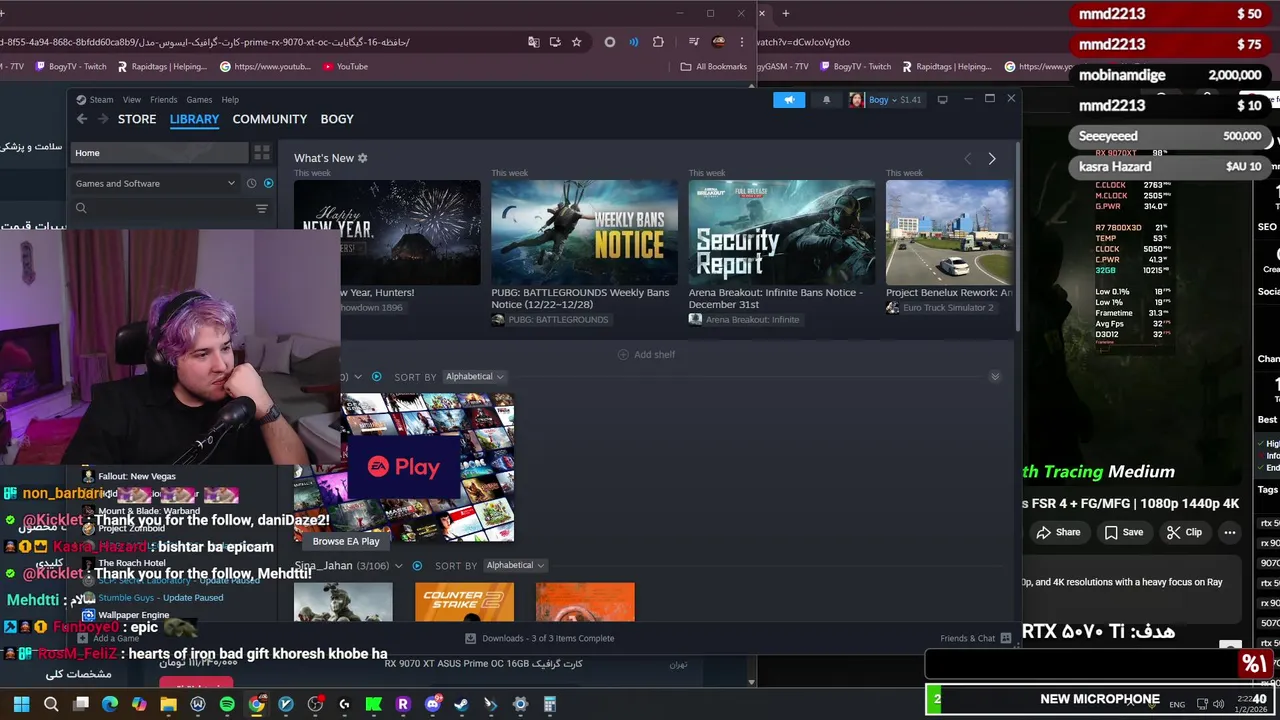
Task: Change first shelf Alphabetical sort dropdown
Action: point(475,377)
